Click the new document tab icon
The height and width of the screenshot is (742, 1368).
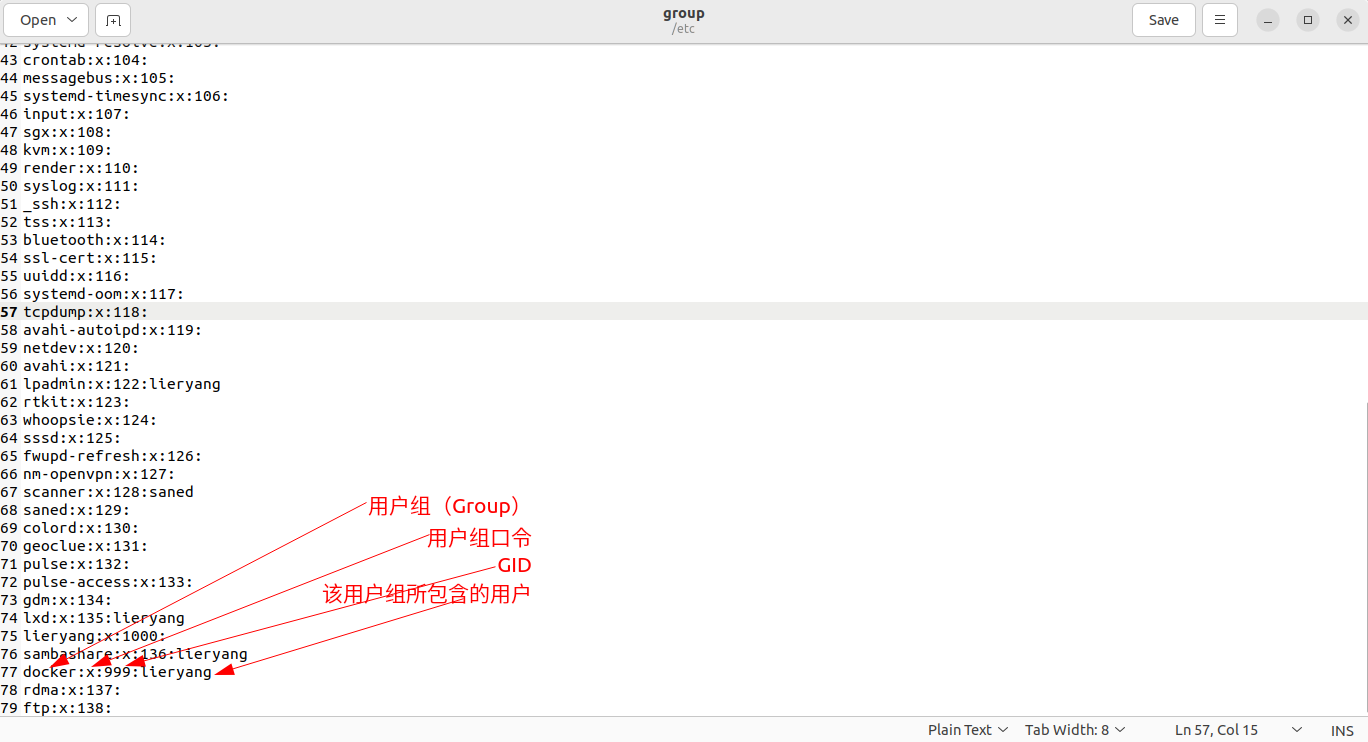click(x=113, y=20)
